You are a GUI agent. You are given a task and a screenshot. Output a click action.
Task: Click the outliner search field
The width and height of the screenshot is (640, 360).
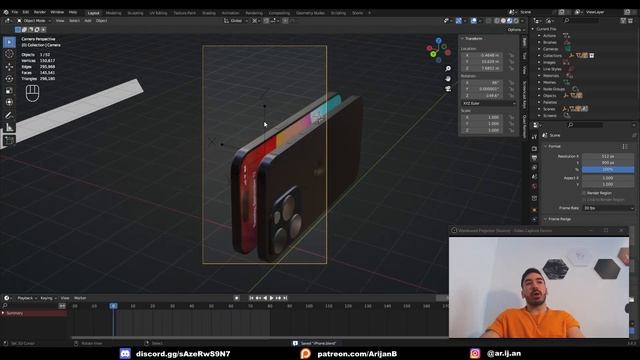point(582,20)
